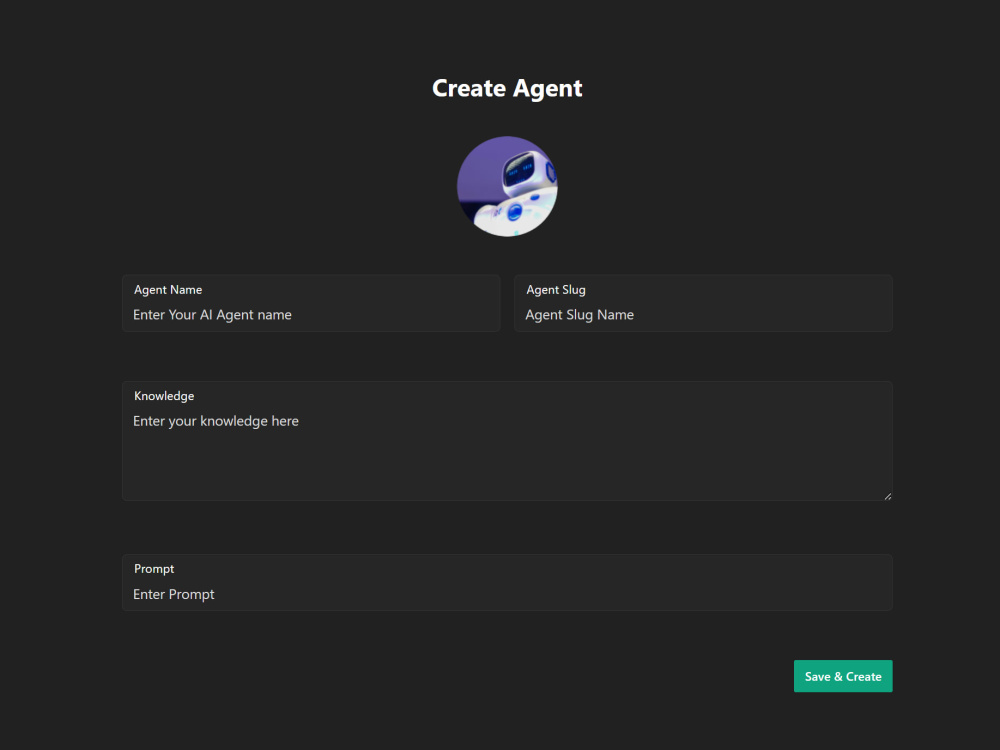Screen dimensions: 1000x750
Task: Click the Save & Create button
Action: pos(843,676)
